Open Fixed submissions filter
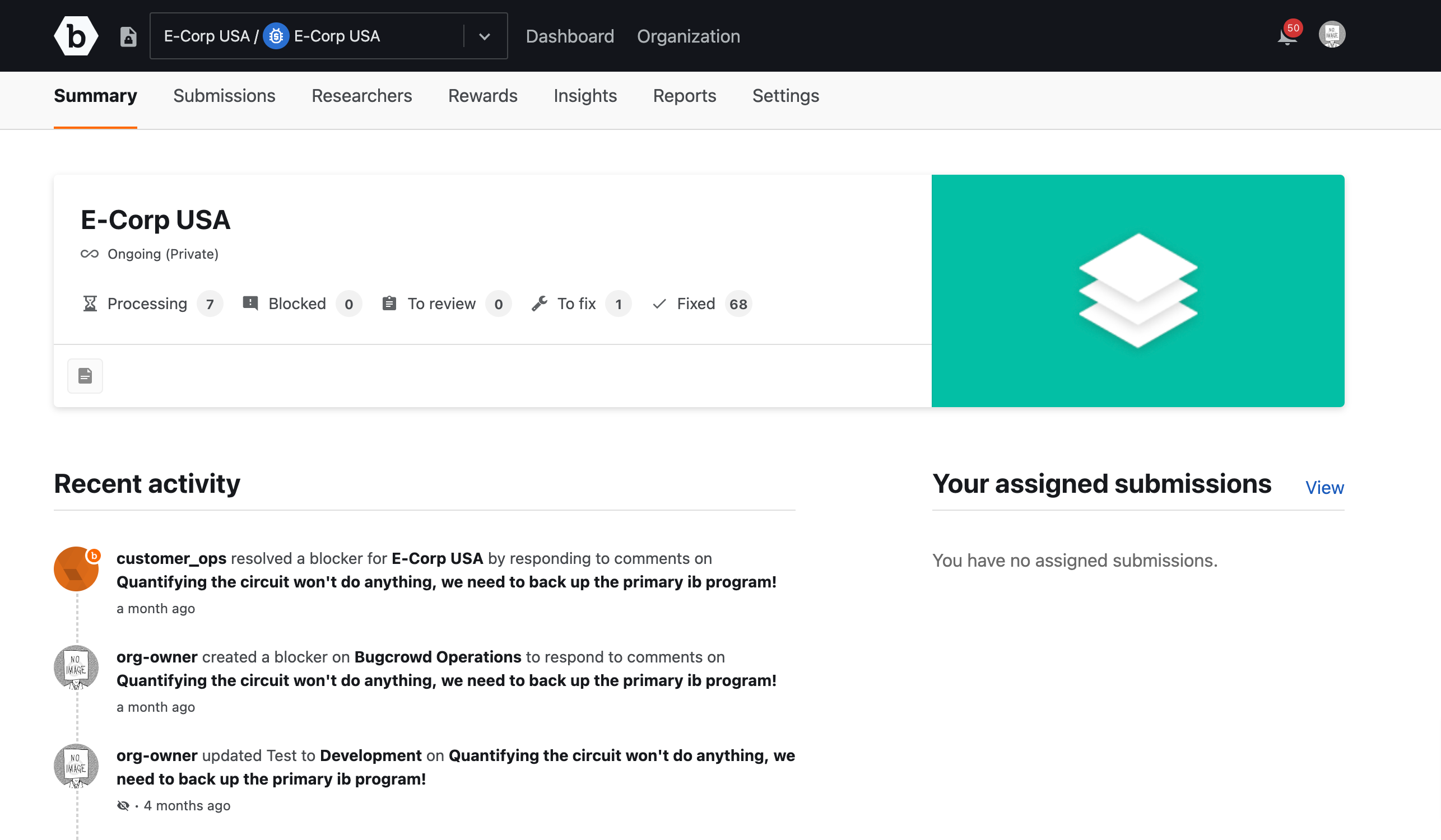 696,304
